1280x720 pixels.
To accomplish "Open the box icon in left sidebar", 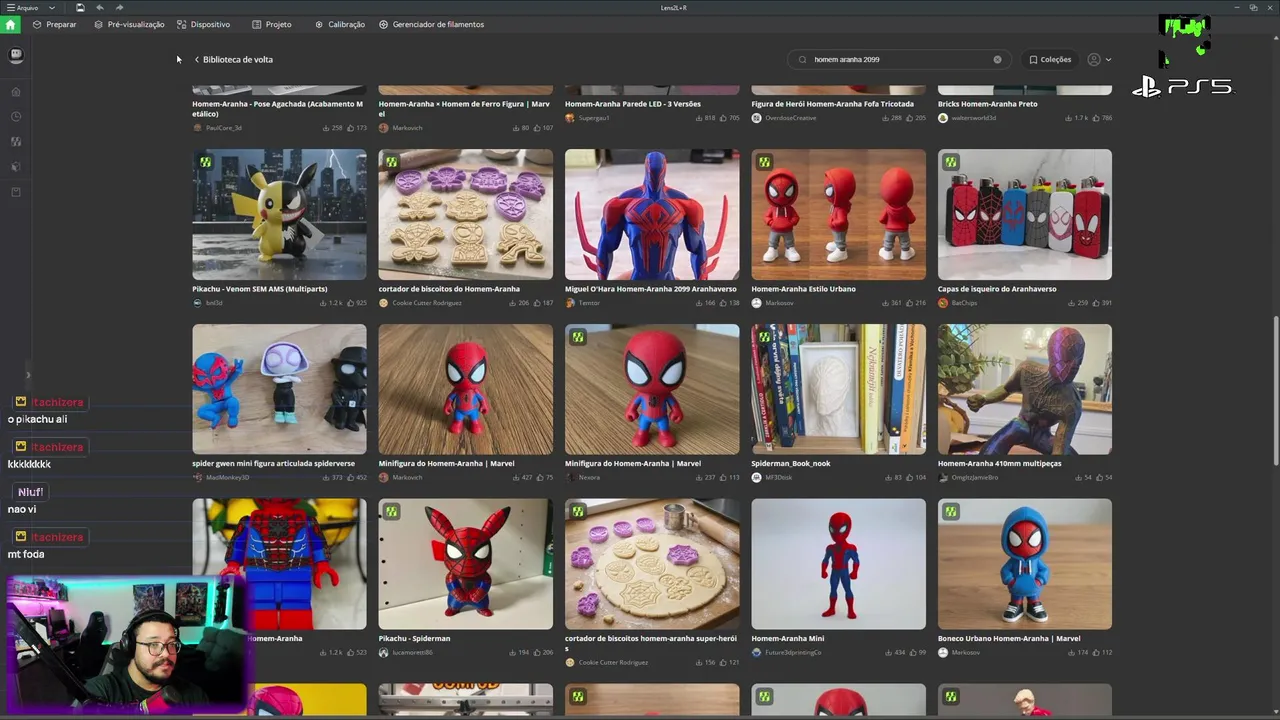I will pos(16,192).
